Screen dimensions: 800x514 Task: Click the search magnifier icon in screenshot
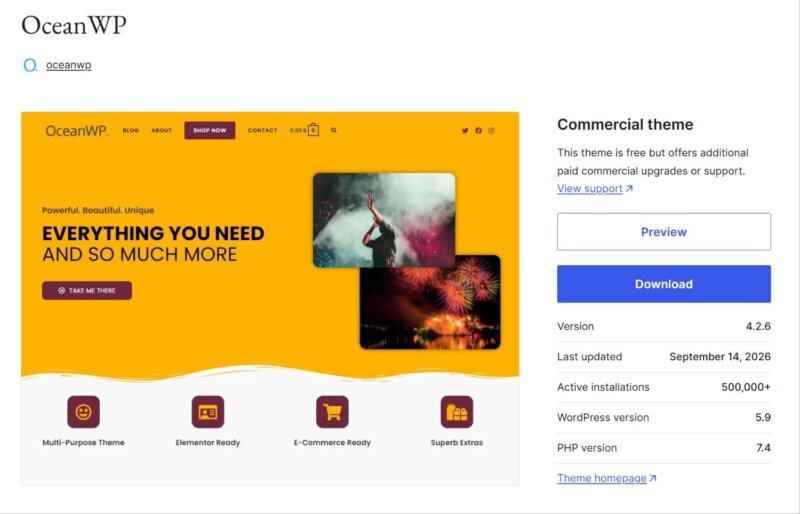tap(334, 130)
